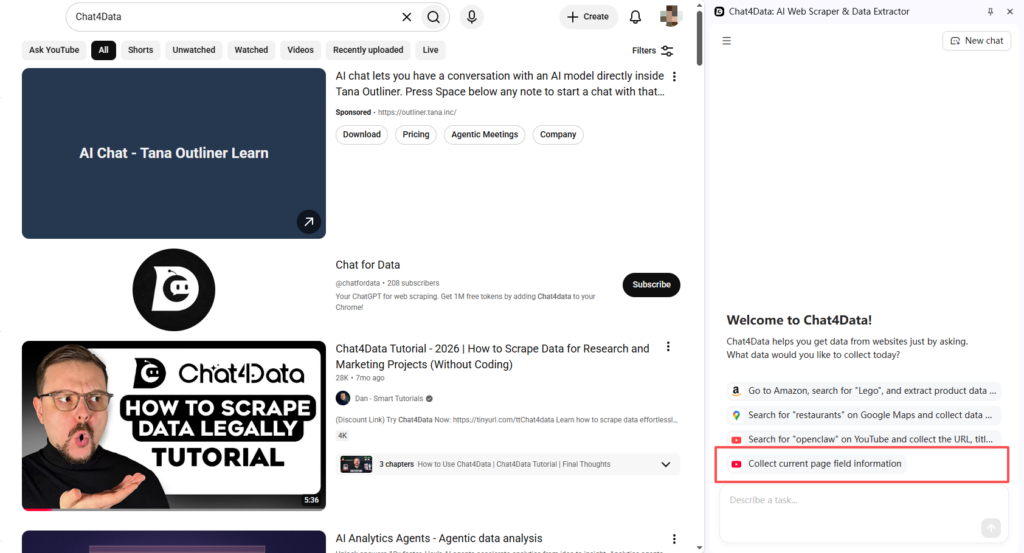Click the Create button

click(588, 17)
